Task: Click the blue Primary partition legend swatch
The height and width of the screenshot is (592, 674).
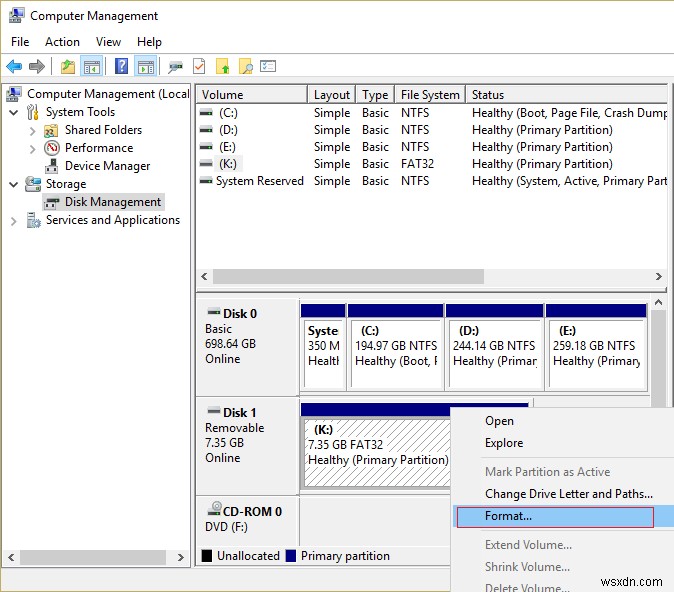Action: [x=291, y=556]
